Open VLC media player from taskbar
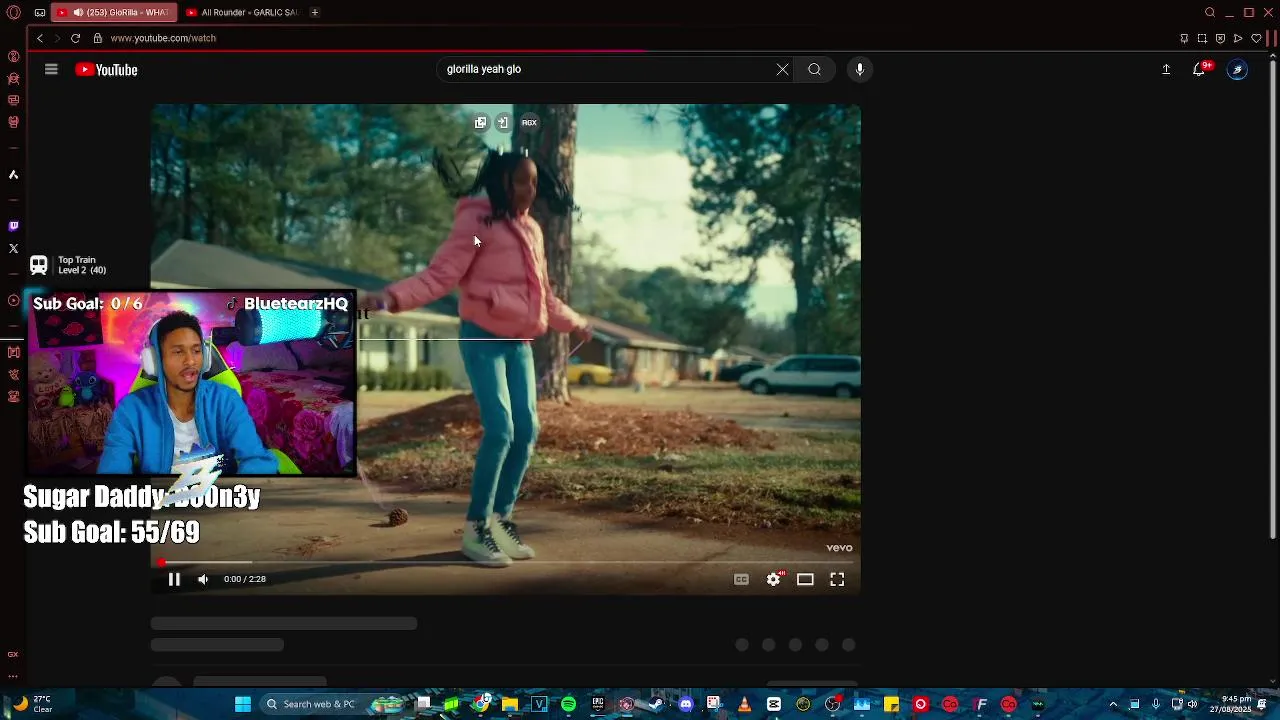This screenshot has height=720, width=1280. pos(744,704)
